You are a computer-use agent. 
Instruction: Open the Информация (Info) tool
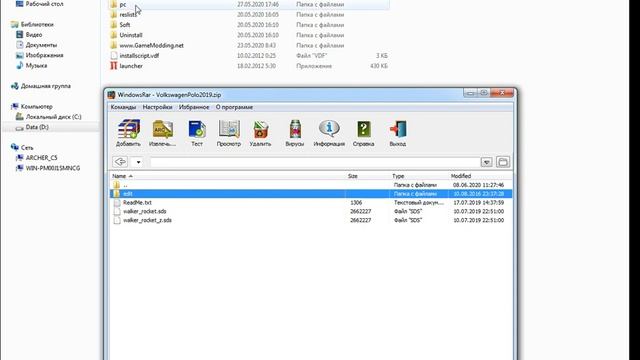[329, 133]
